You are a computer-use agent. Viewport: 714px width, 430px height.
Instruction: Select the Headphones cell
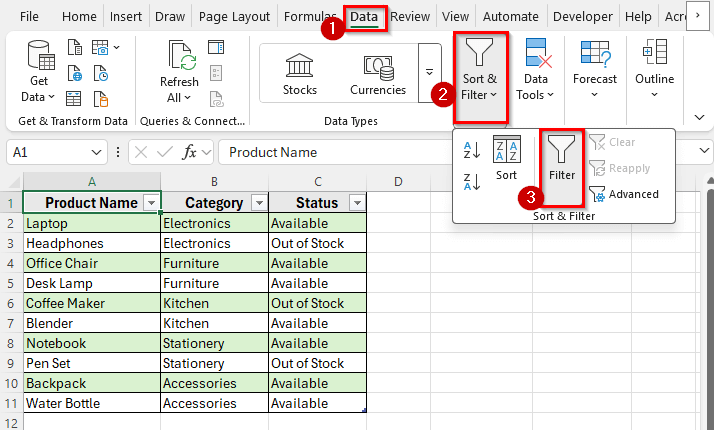(x=92, y=243)
